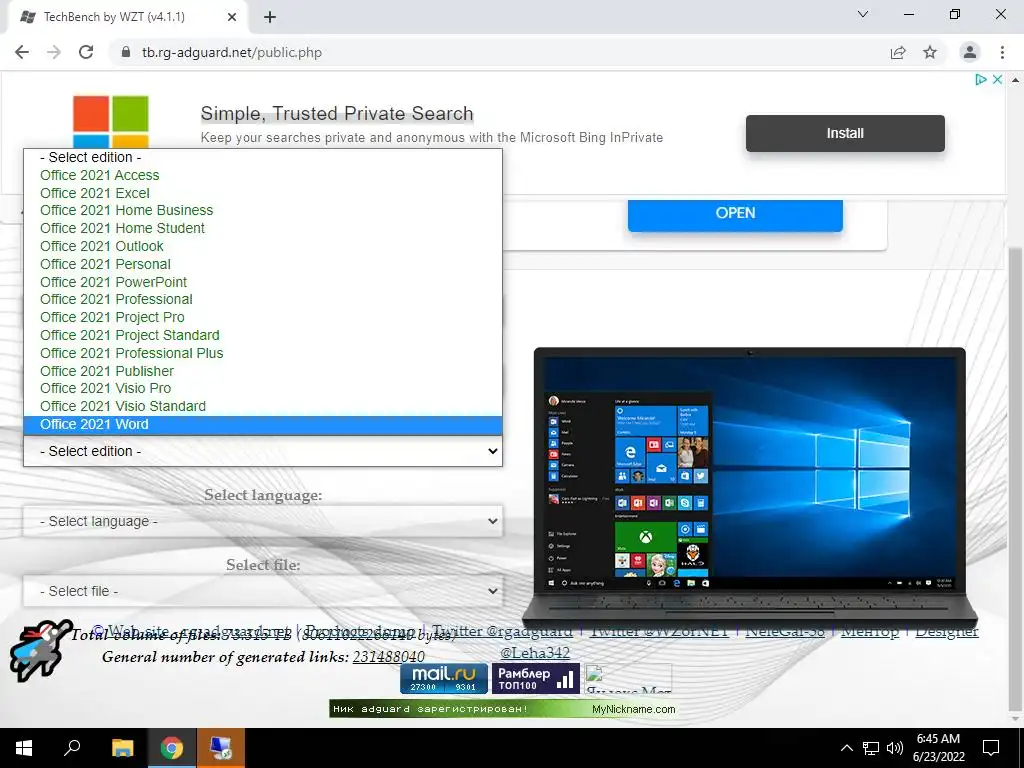Image resolution: width=1024 pixels, height=768 pixels.
Task: Show hidden system tray icons
Action: coord(846,748)
